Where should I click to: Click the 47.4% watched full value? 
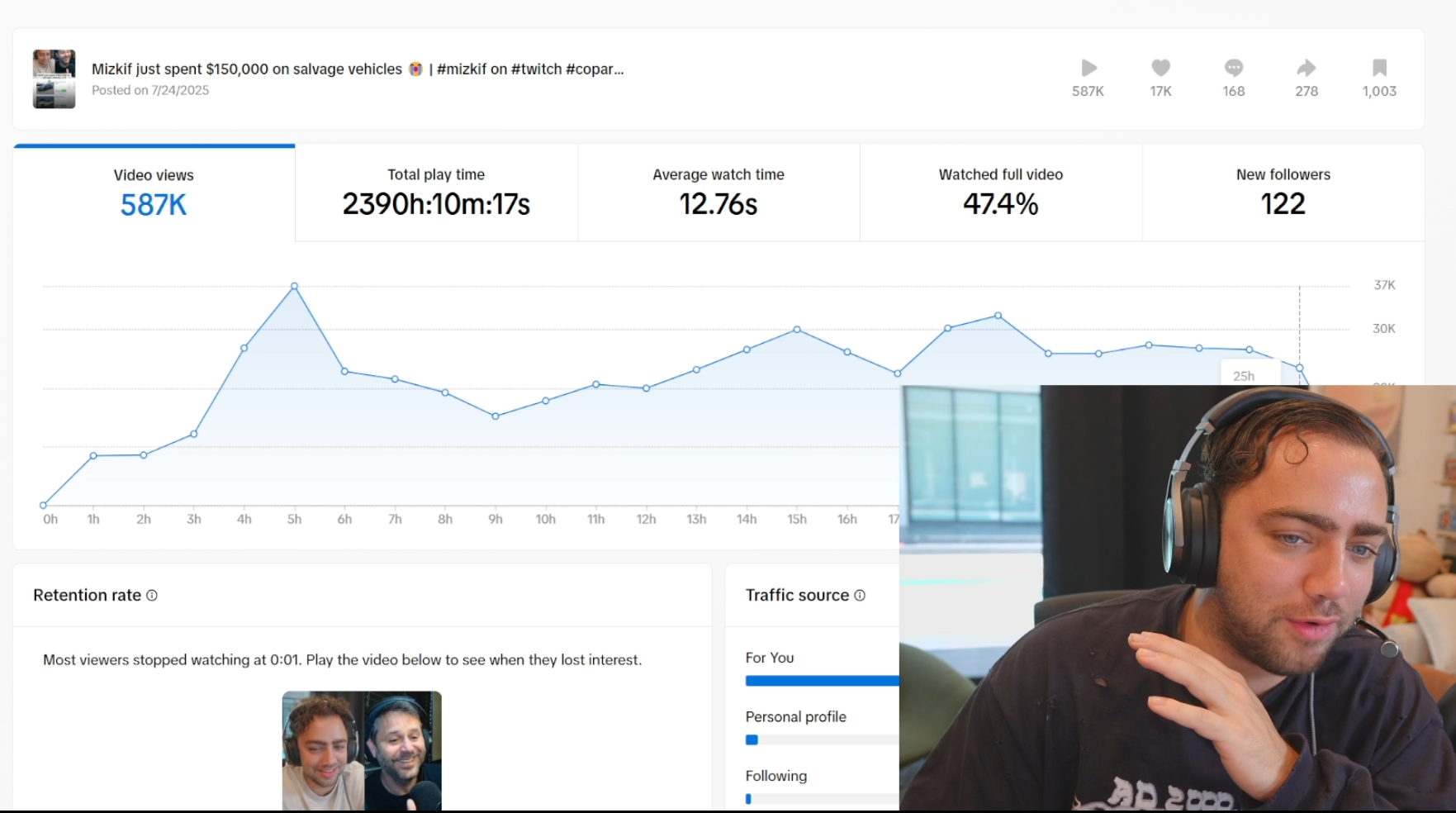pos(1001,204)
